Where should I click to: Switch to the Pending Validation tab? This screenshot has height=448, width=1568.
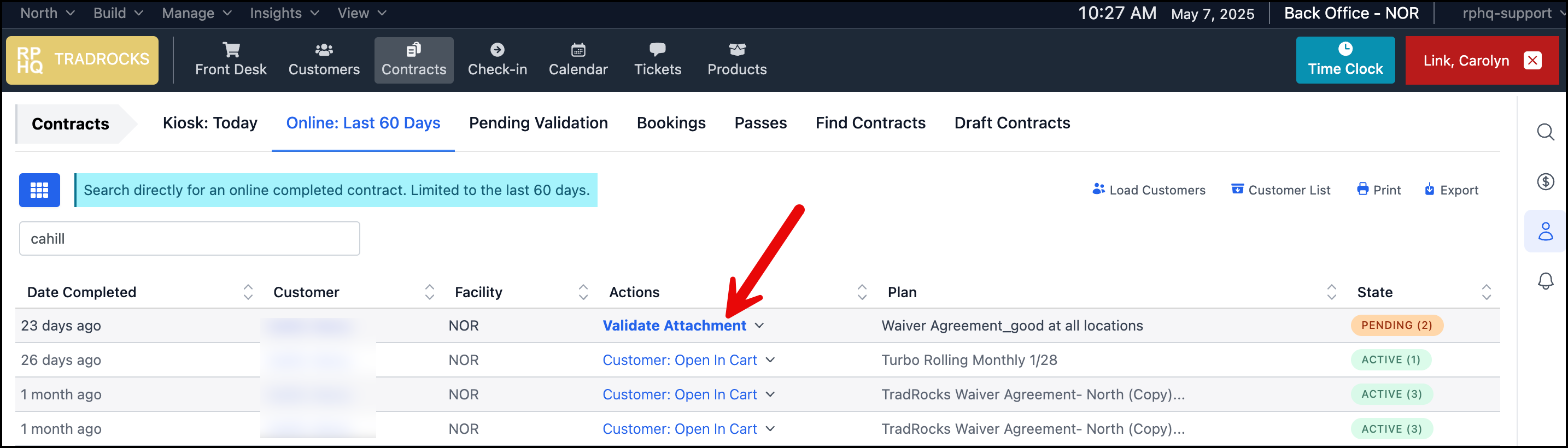[538, 123]
